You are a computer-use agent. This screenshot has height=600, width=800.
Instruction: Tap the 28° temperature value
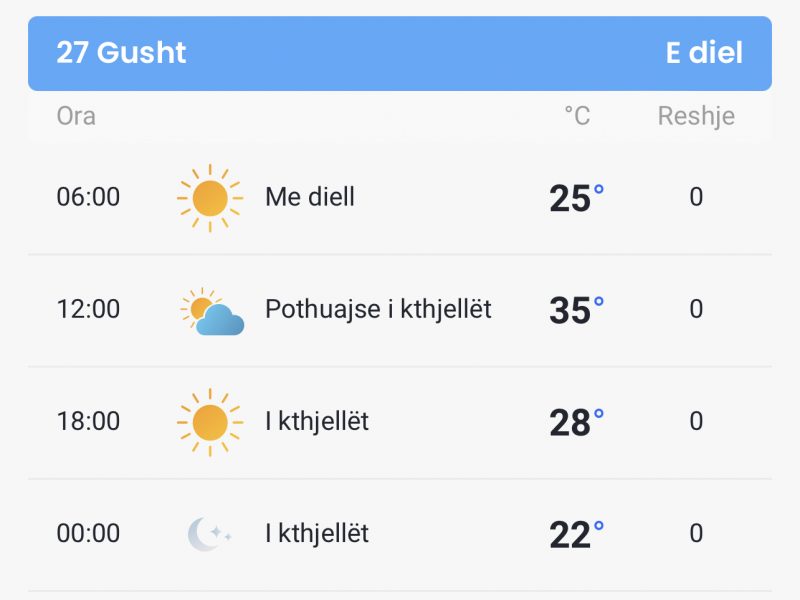[x=576, y=422]
